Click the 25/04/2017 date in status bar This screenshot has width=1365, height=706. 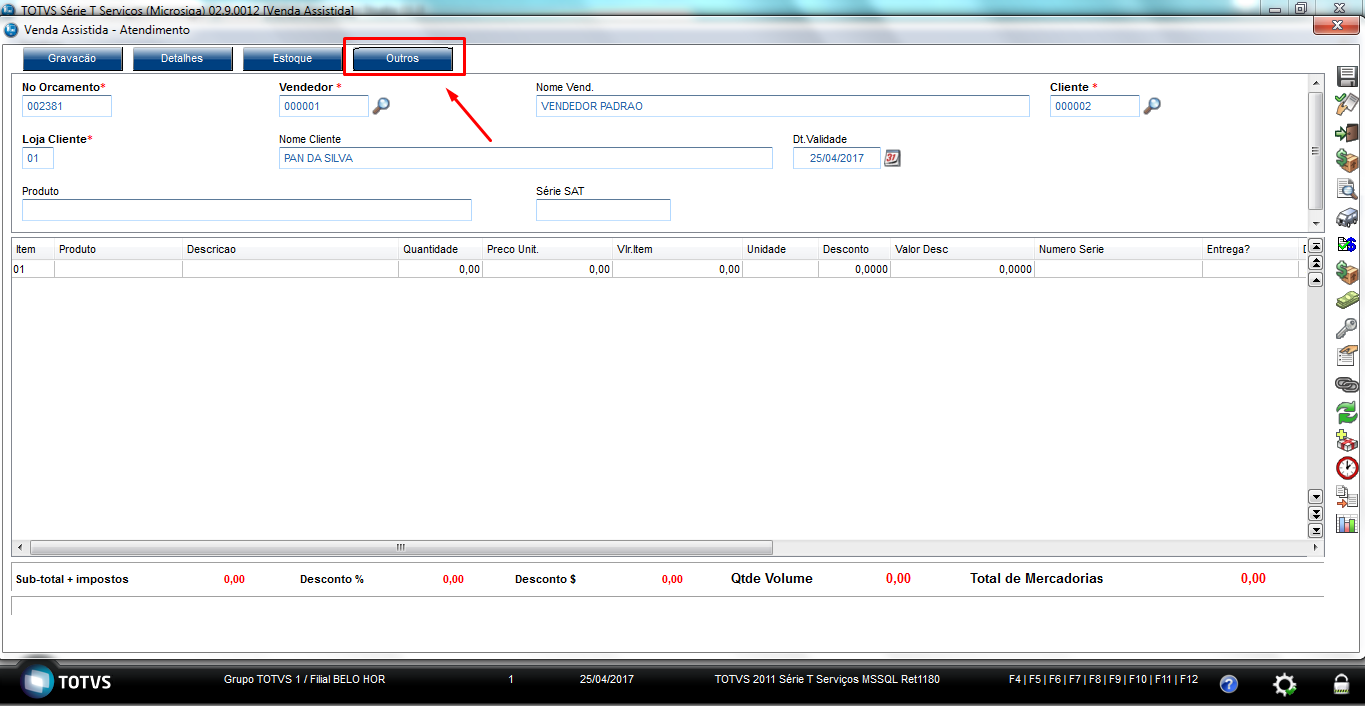pyautogui.click(x=606, y=680)
